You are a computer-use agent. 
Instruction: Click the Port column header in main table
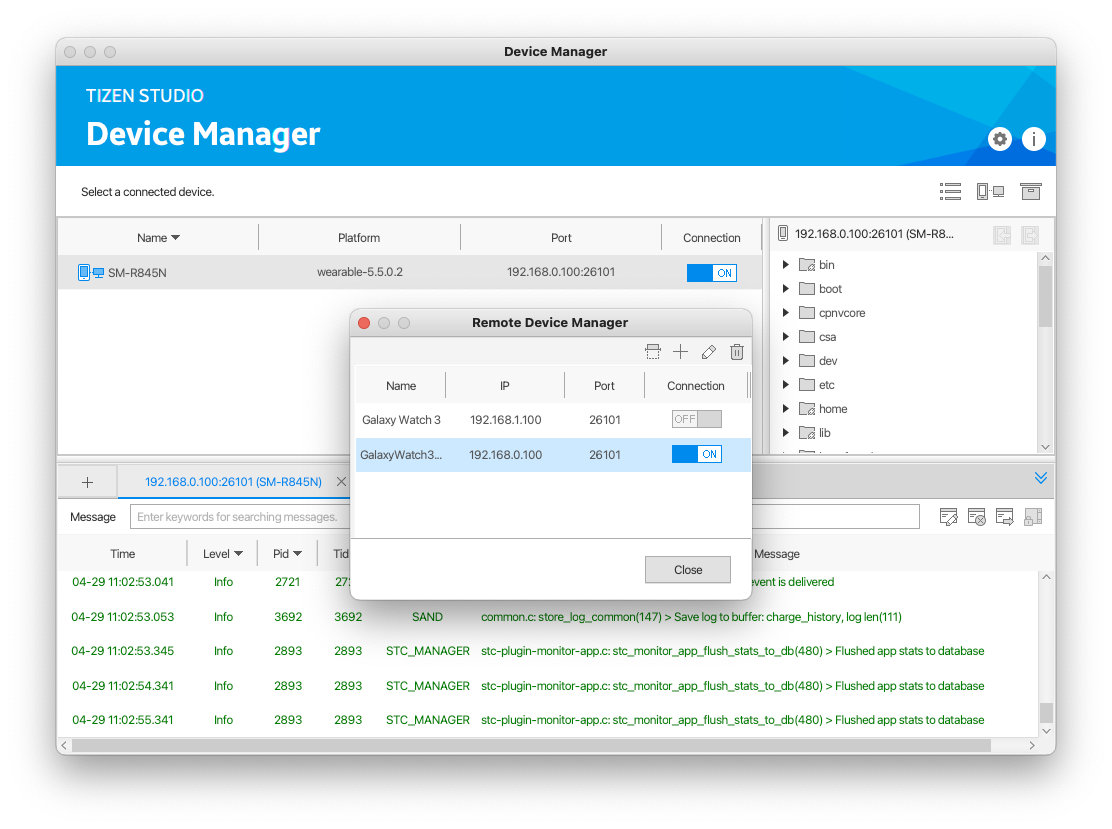561,238
